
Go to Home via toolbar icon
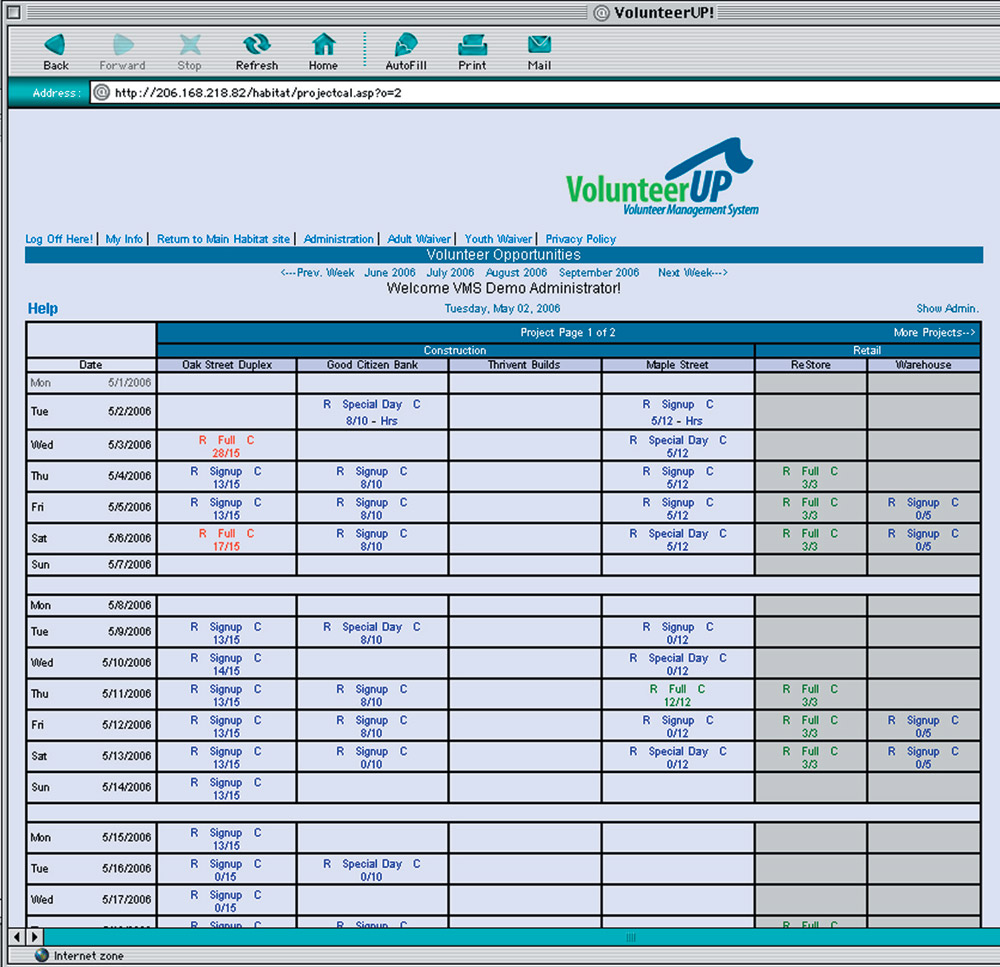tap(323, 45)
